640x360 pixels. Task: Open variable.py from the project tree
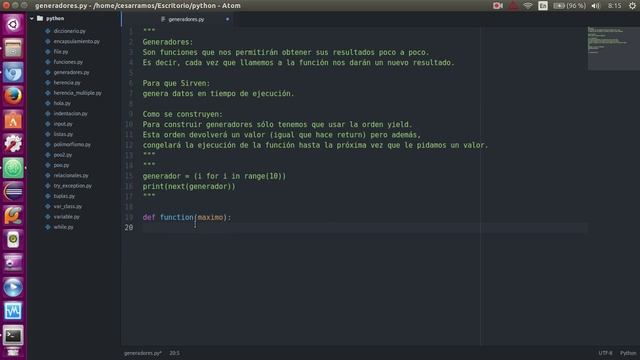point(67,217)
